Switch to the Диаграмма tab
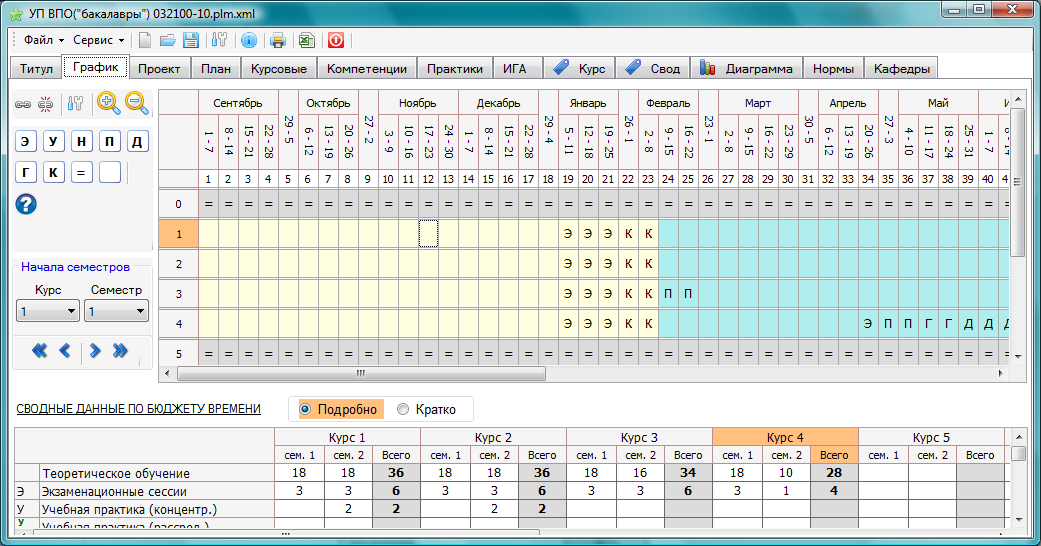1041x546 pixels. (747, 68)
